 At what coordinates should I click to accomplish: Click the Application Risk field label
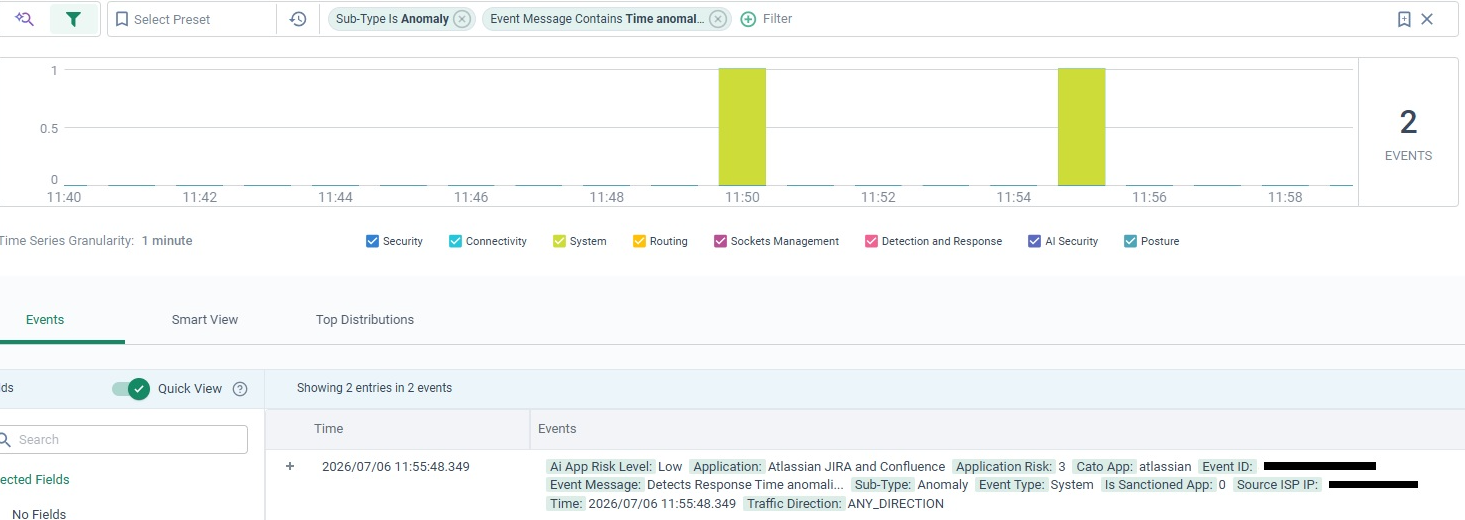[x=1004, y=467]
